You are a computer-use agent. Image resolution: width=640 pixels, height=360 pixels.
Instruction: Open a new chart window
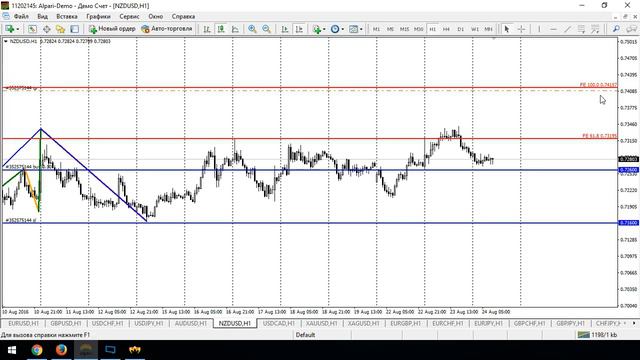point(9,29)
